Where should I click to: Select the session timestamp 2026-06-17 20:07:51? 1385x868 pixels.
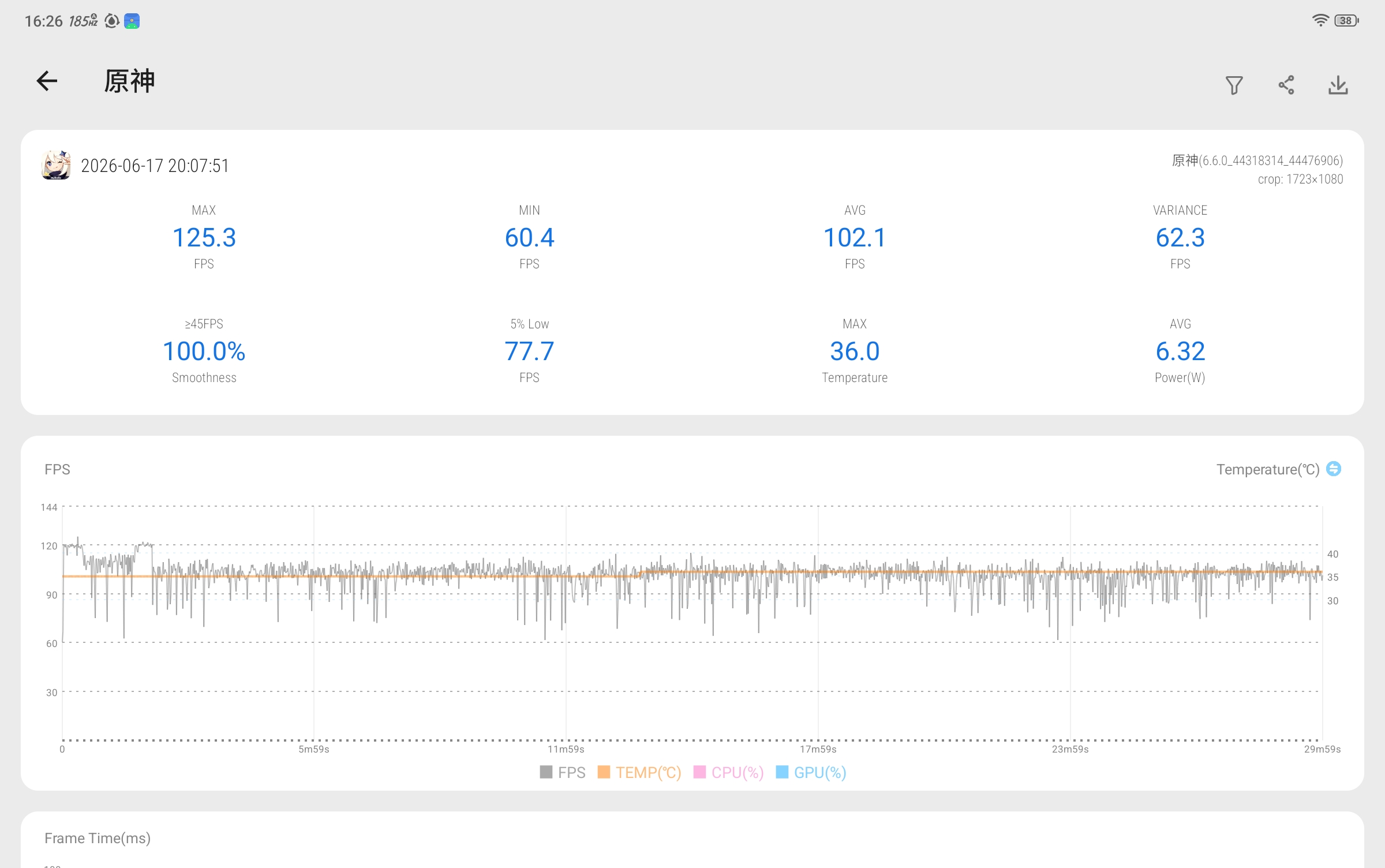(x=155, y=166)
